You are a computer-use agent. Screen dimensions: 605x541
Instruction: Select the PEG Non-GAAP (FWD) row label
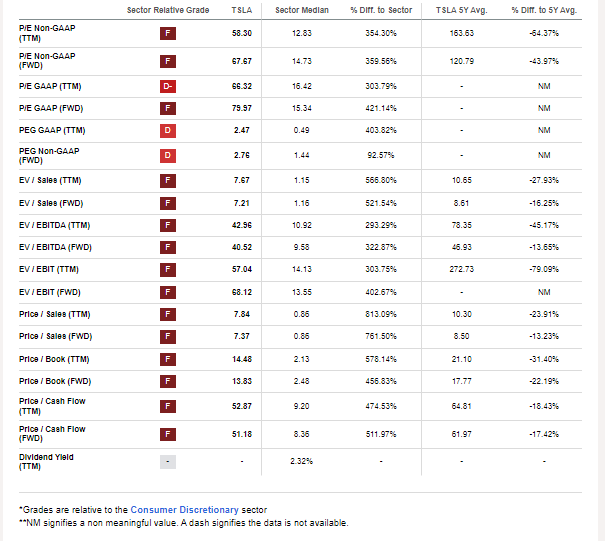49,156
